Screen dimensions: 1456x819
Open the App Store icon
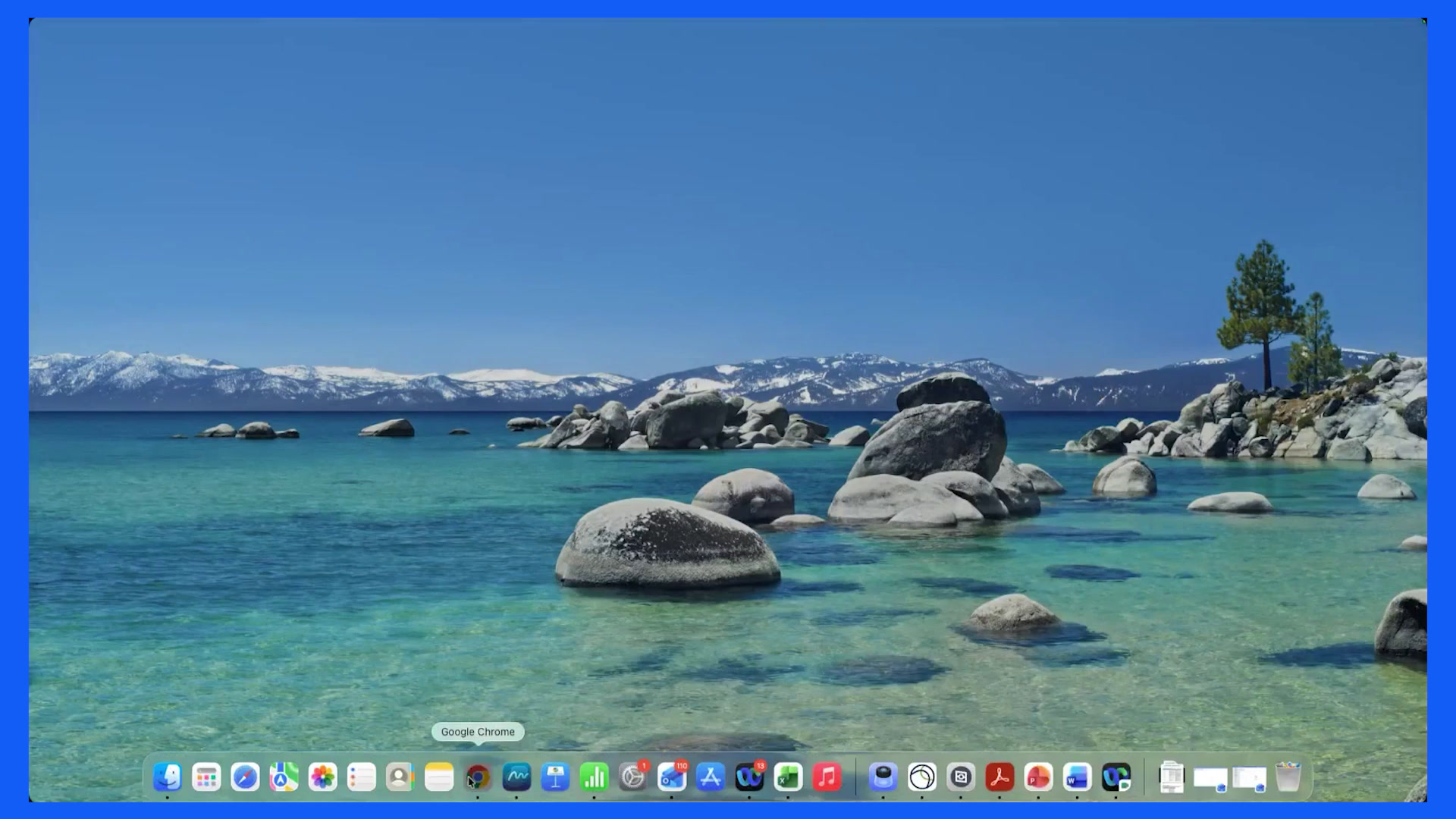711,777
